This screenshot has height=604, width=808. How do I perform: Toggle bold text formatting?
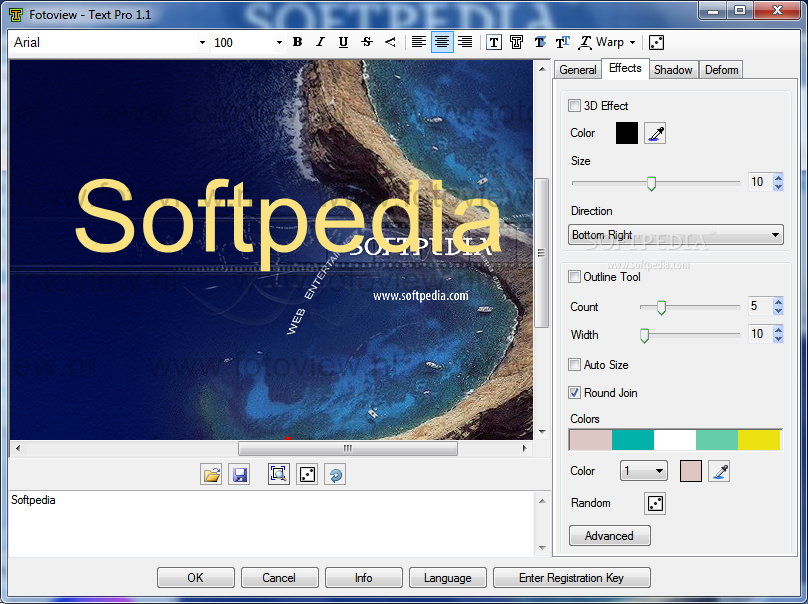click(297, 42)
